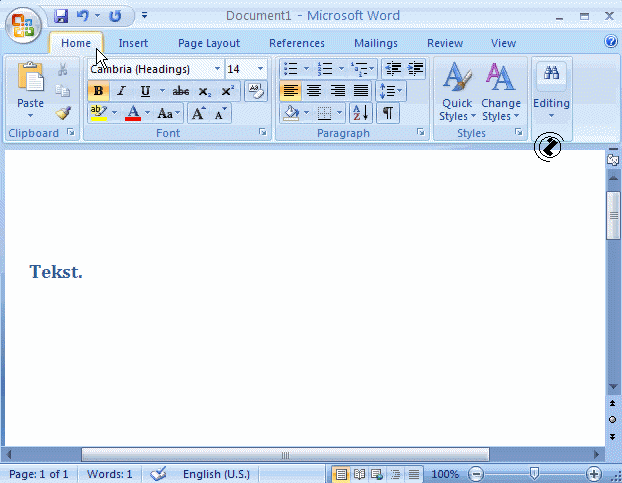
Task: Cut the selection with scissors icon
Action: pyautogui.click(x=62, y=70)
